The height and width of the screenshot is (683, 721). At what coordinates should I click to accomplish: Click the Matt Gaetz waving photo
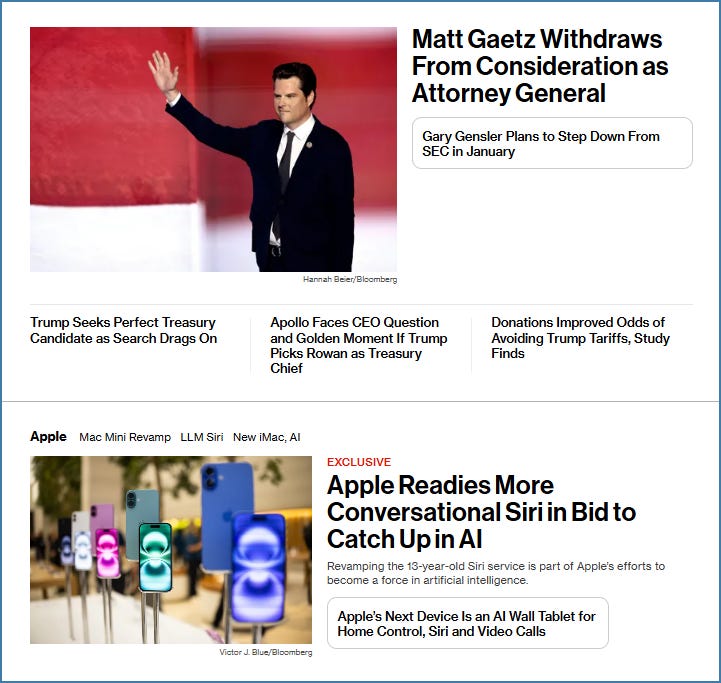[x=213, y=149]
